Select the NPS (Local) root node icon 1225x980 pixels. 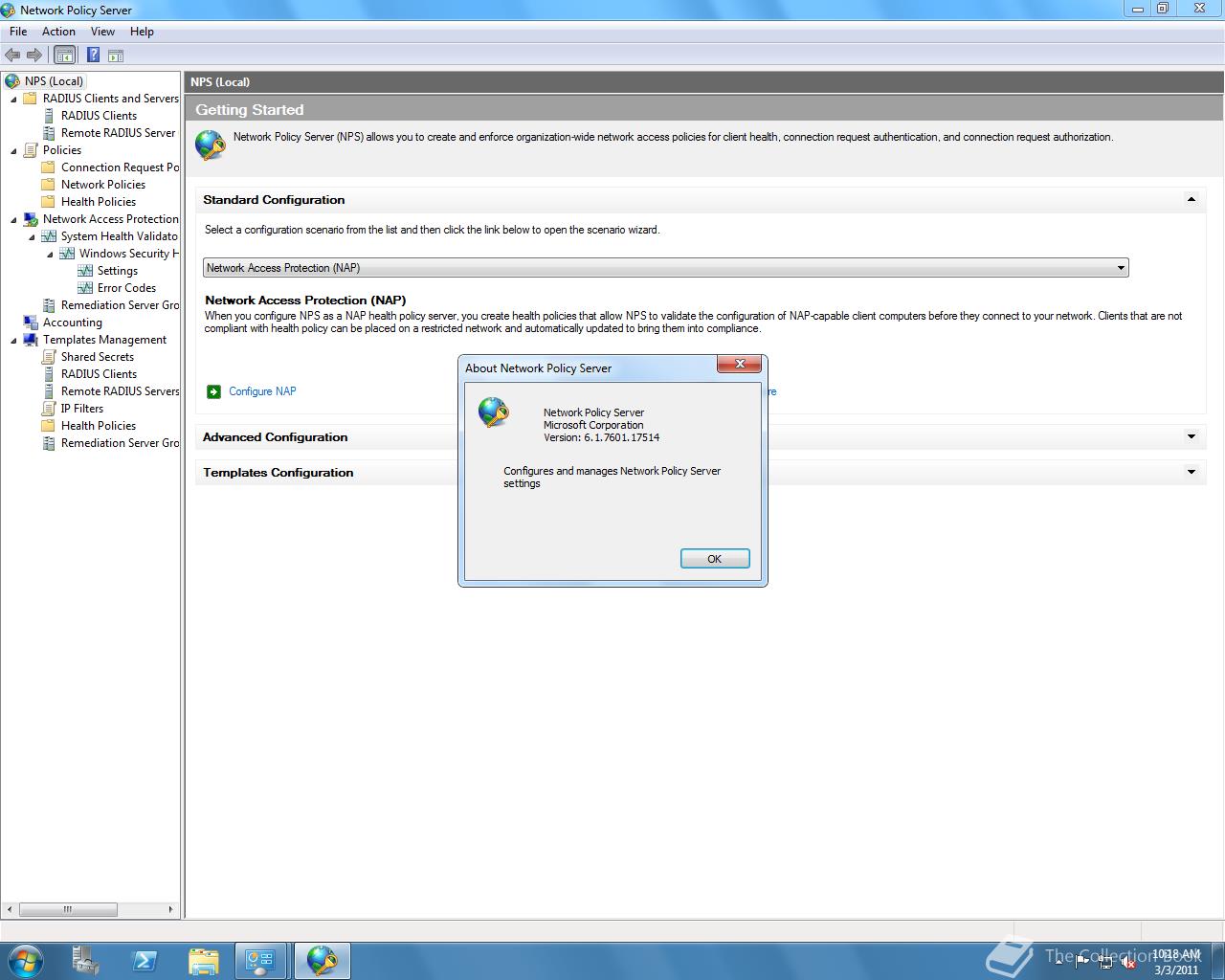point(12,81)
